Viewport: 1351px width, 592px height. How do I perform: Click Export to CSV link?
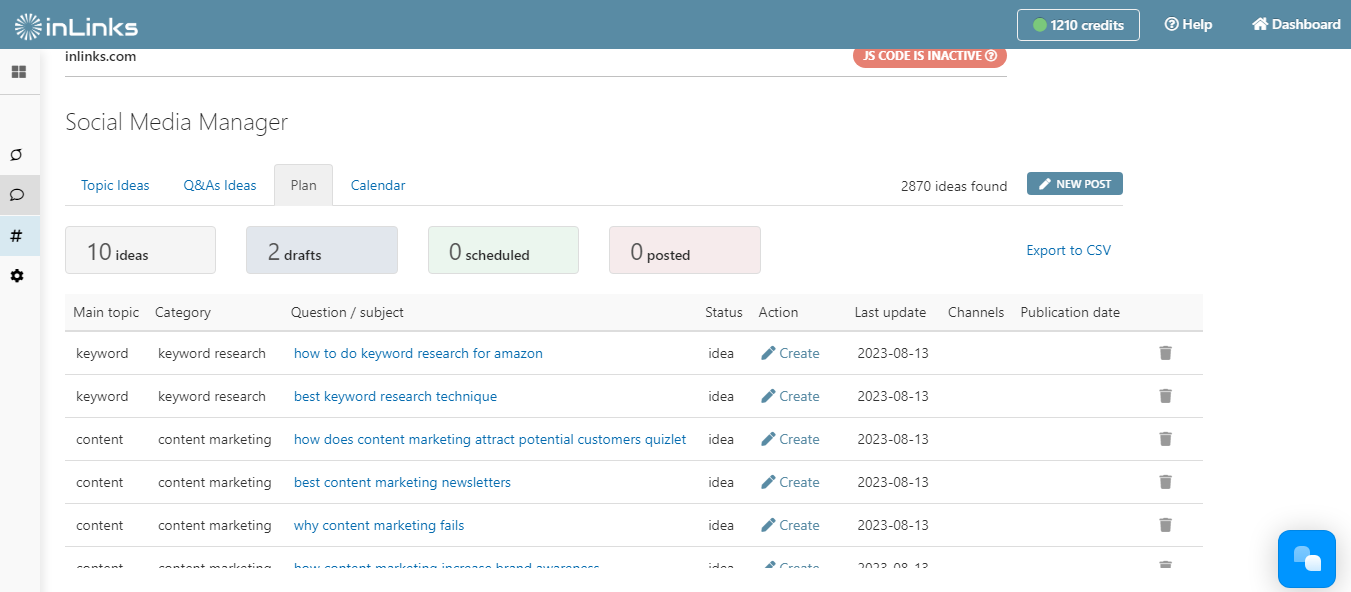[1068, 250]
